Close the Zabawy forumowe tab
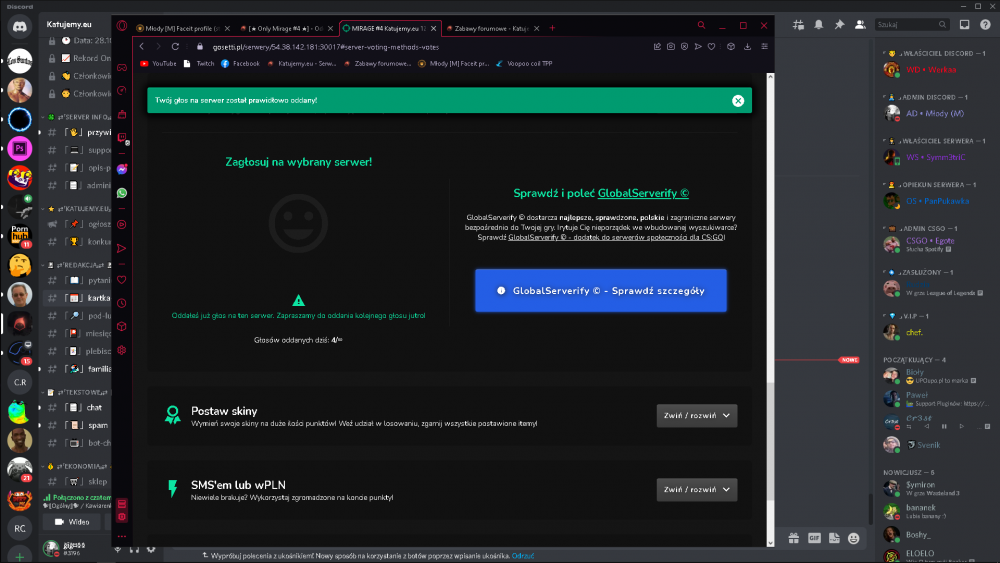 (536, 28)
